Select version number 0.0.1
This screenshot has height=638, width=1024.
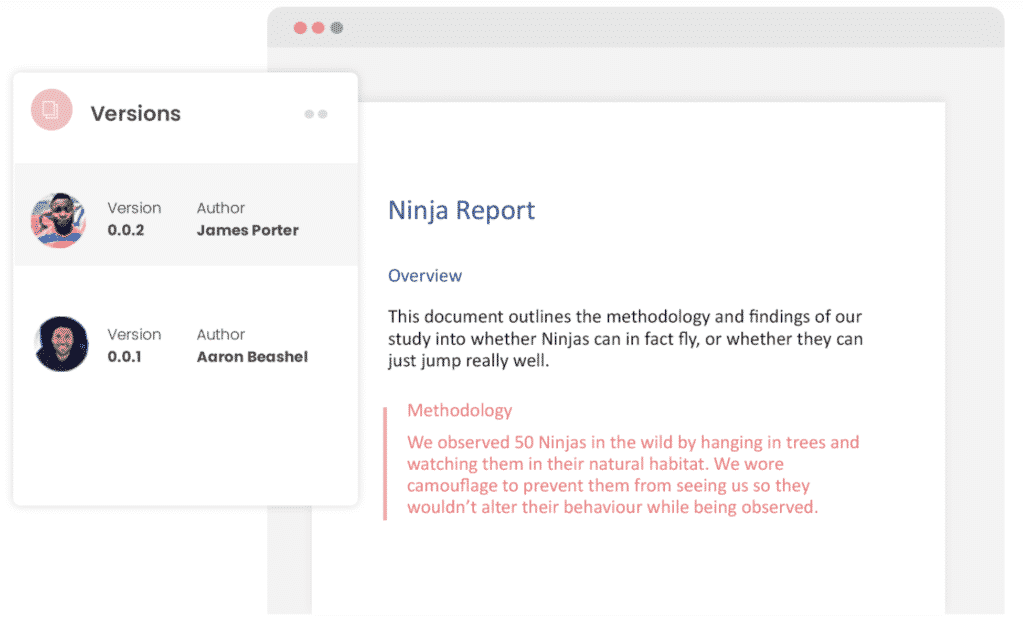tap(125, 356)
